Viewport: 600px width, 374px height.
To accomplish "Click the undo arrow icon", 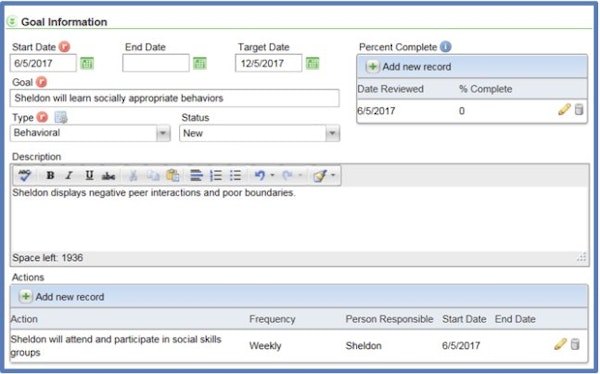I will (260, 175).
